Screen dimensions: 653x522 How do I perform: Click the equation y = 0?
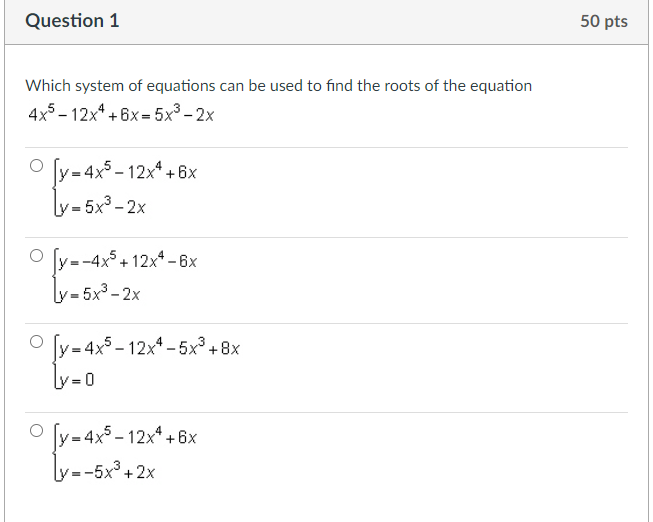(77, 380)
